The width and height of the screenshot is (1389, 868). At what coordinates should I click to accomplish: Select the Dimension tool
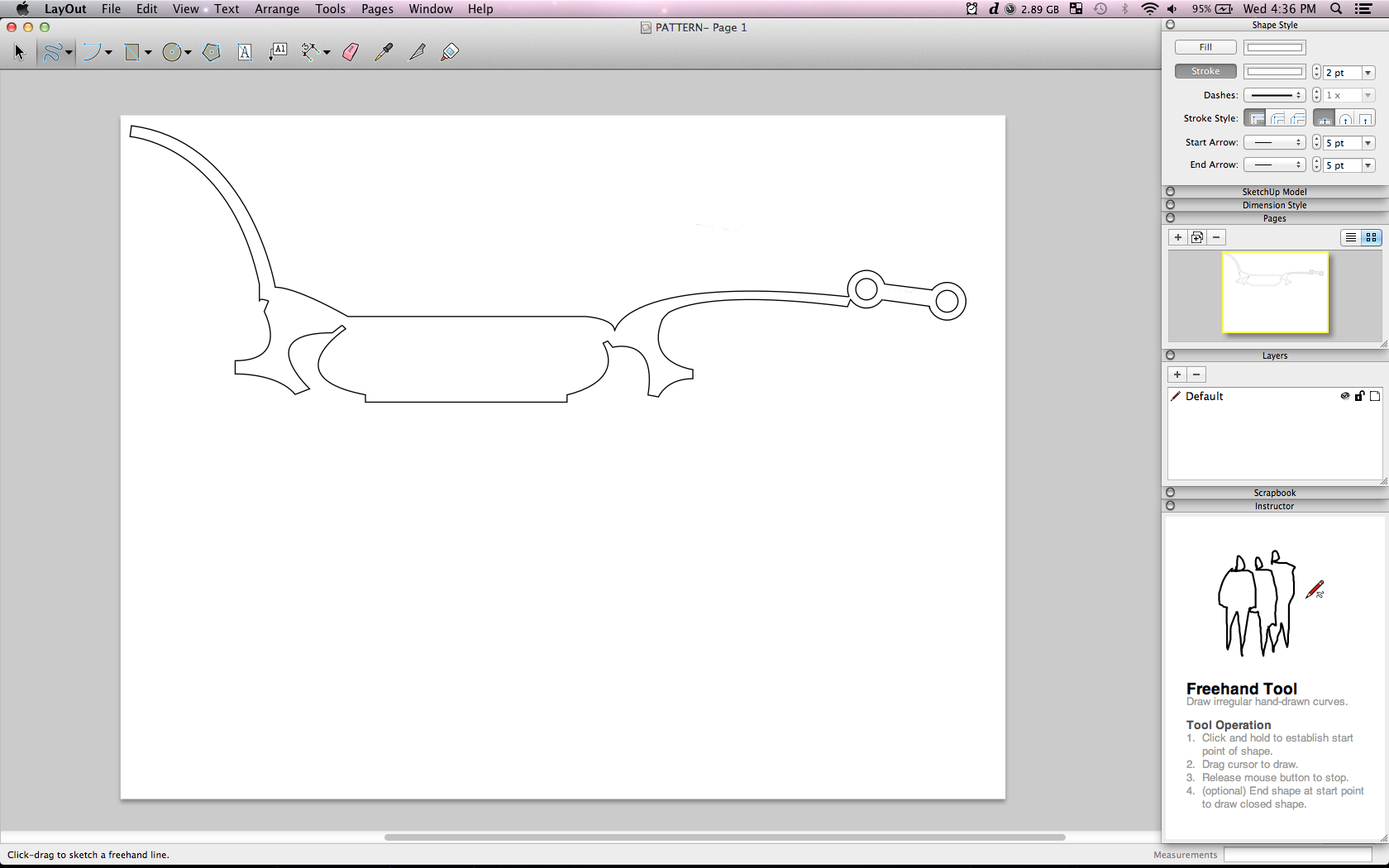point(310,52)
